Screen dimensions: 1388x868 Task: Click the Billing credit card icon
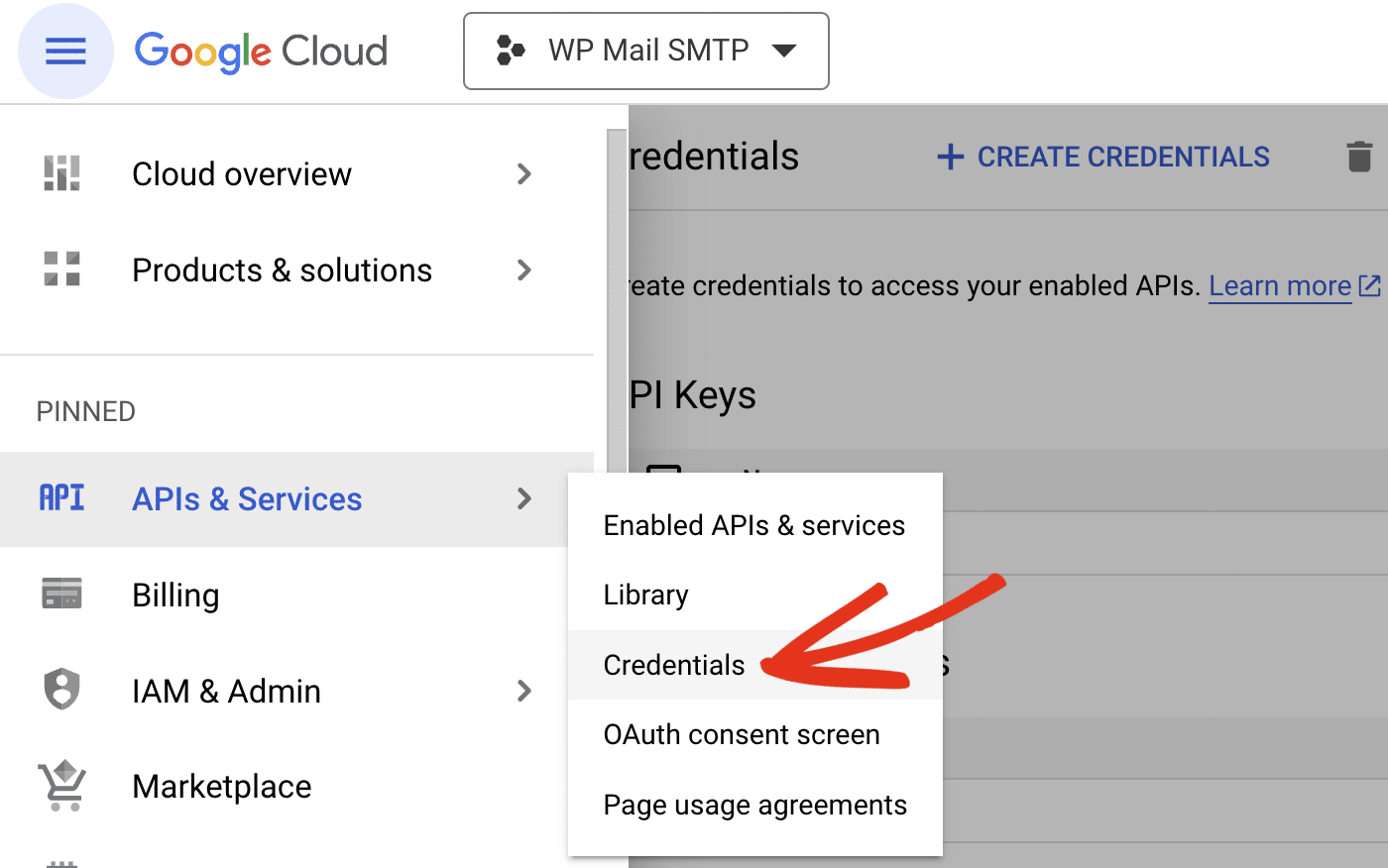point(61,594)
